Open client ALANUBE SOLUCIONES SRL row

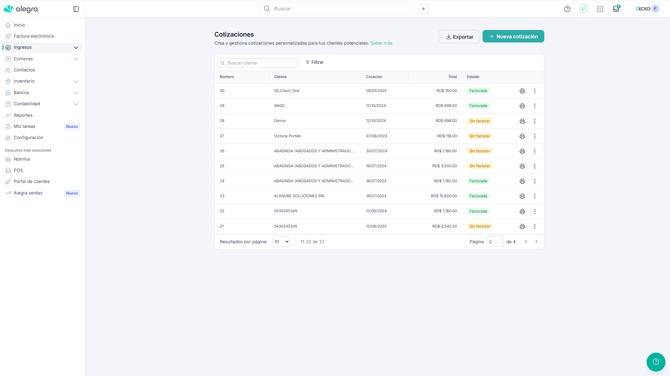point(299,196)
